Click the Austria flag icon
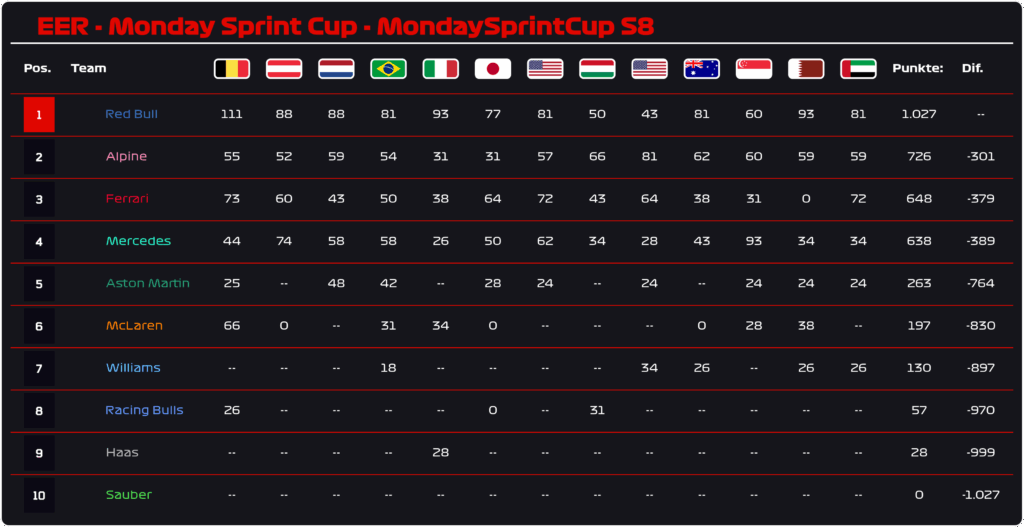Screen dimensions: 1024x527 [x=284, y=69]
